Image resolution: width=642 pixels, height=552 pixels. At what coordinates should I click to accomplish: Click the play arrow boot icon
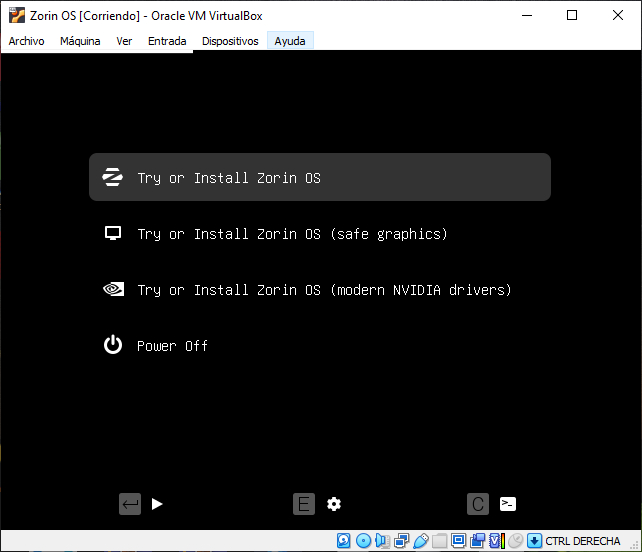click(157, 504)
